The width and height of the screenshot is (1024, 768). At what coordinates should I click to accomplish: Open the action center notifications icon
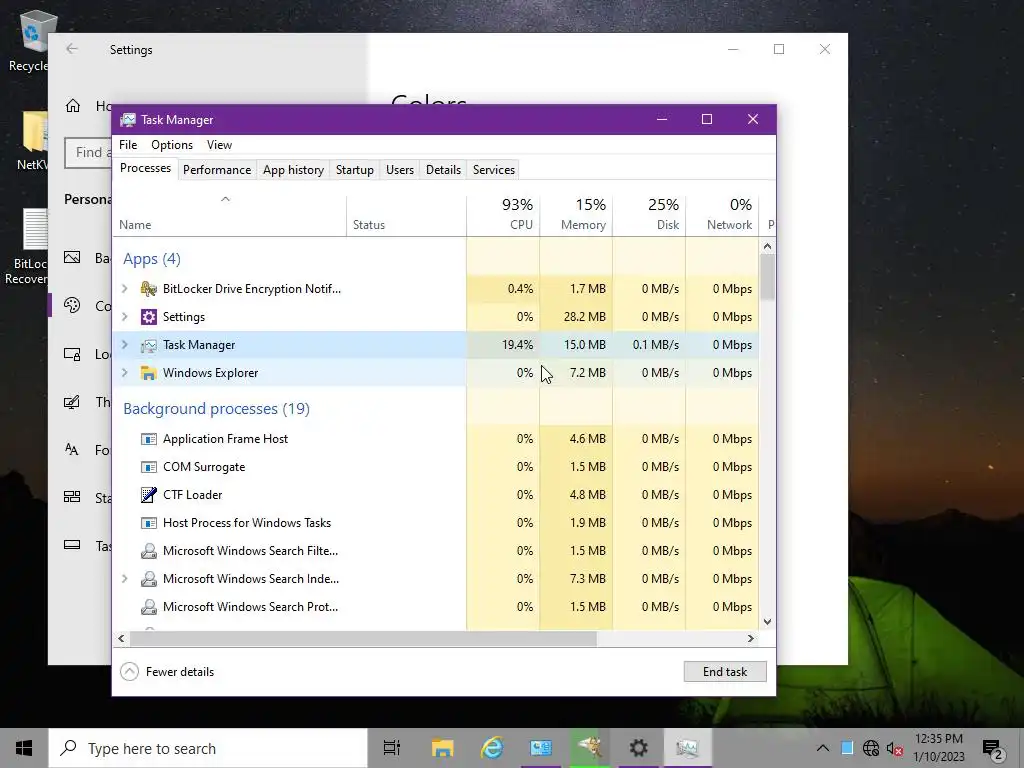(992, 749)
